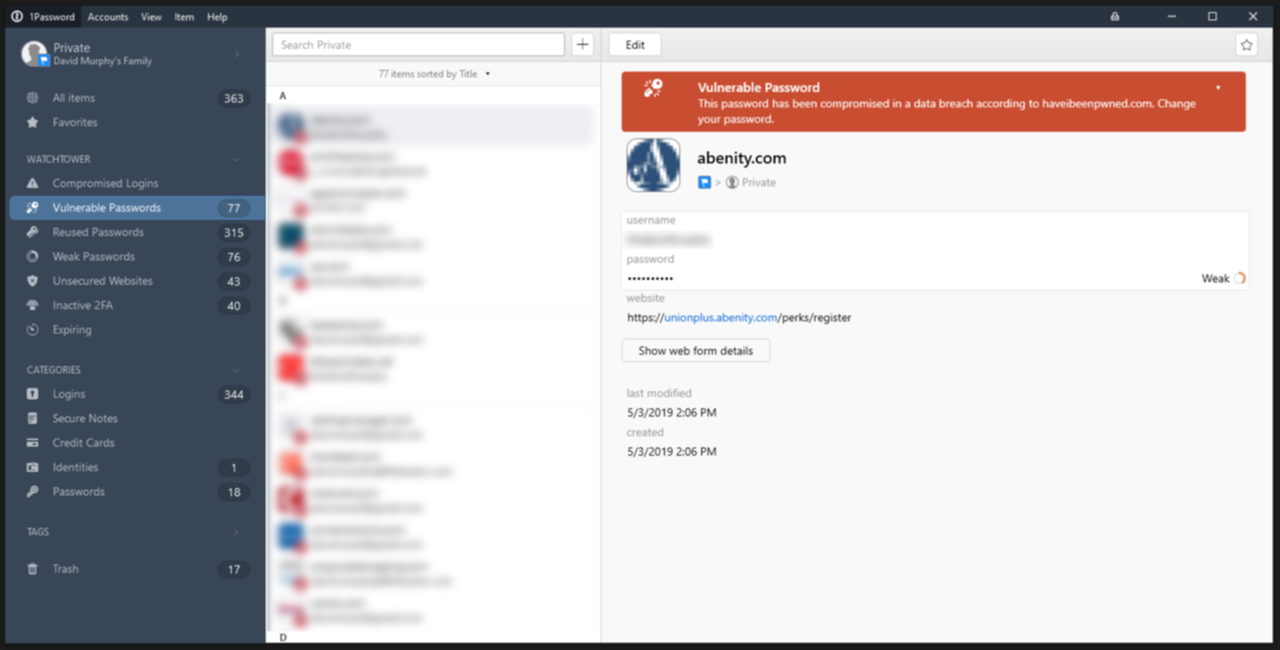Click the plus button to add item
Screen dimensions: 1280x650
coord(583,45)
